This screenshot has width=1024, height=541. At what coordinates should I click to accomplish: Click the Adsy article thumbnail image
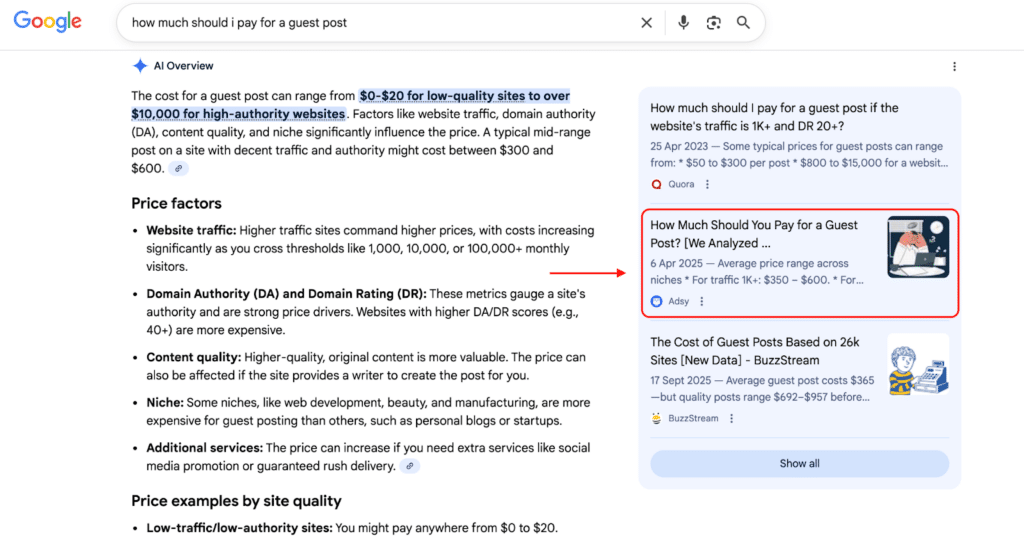point(918,247)
